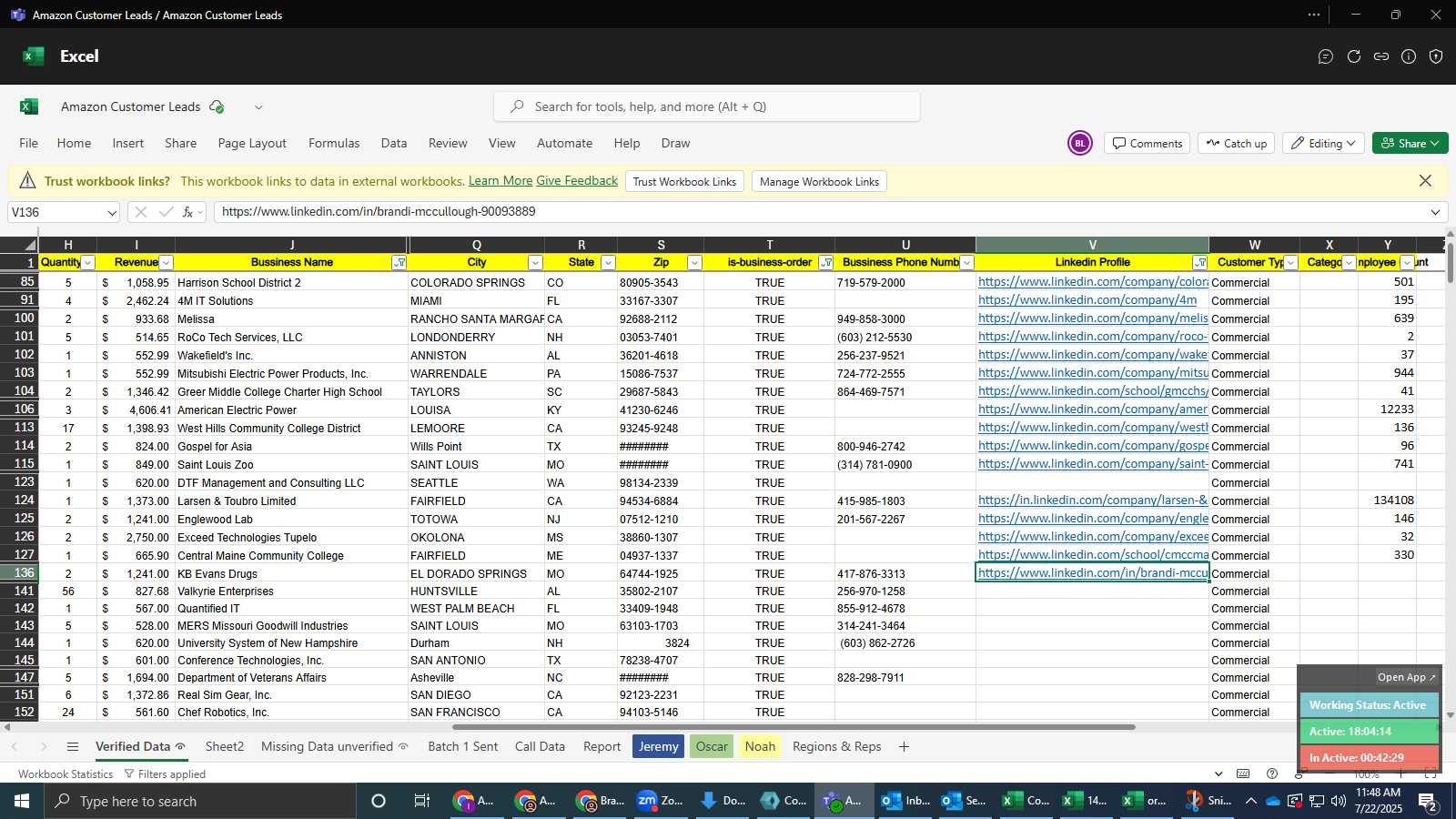Click Workbook Statistics in the status bar
This screenshot has width=1456, height=819.
click(66, 773)
